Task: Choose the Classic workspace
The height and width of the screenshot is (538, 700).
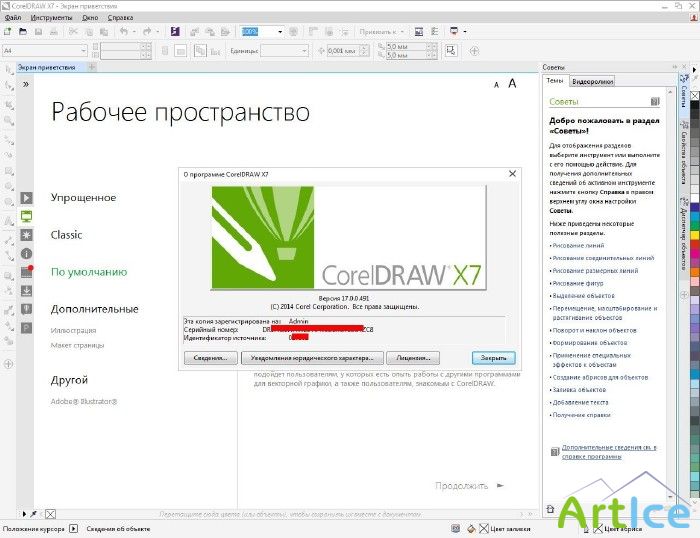Action: [66, 235]
